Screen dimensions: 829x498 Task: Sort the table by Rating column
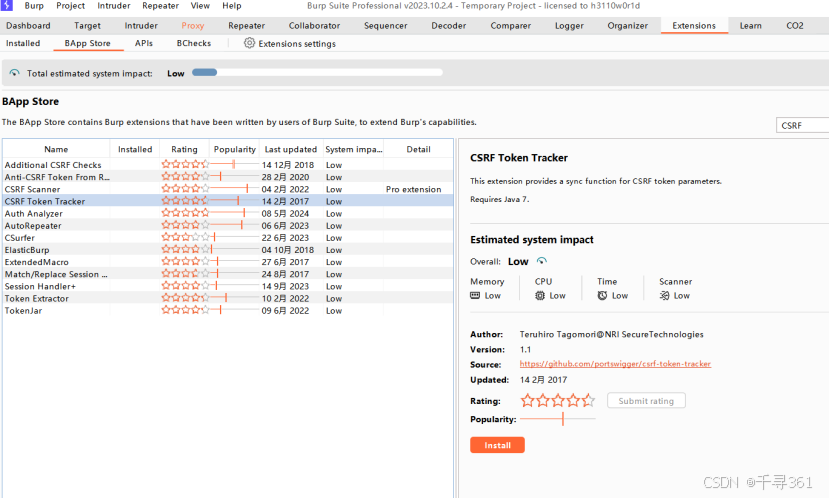(184, 149)
